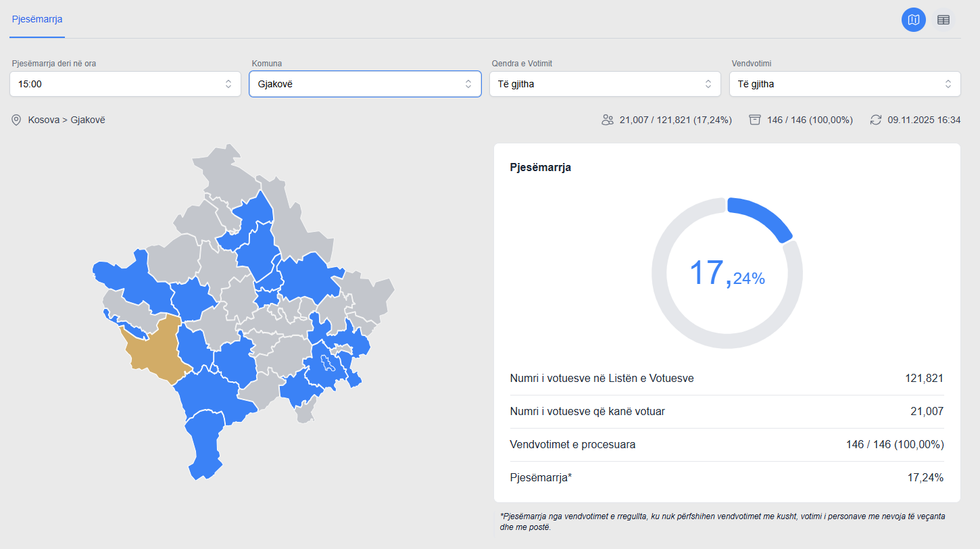Open the 15:00 time dropdown
This screenshot has height=549, width=980.
coord(125,84)
